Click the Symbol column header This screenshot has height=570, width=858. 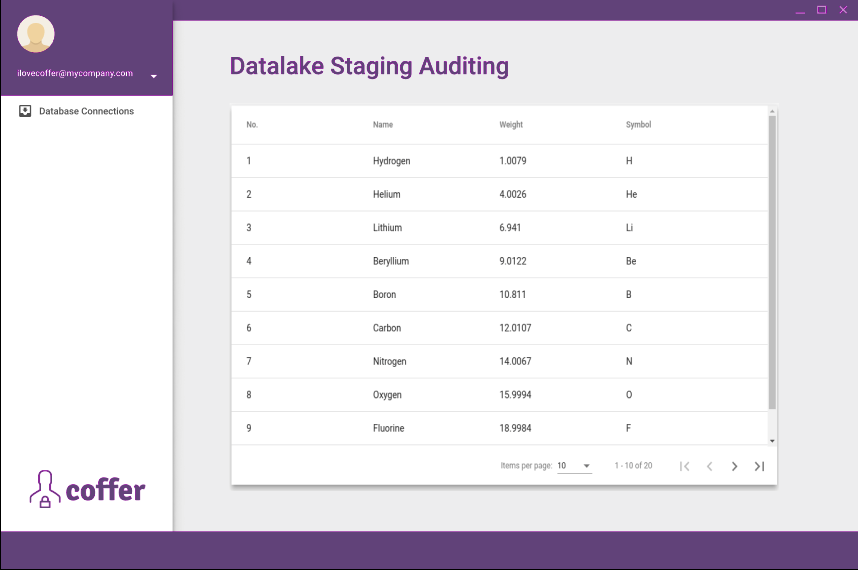639,125
